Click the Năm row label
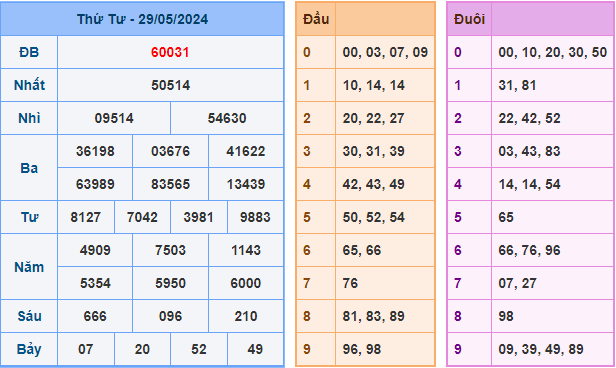The image size is (616, 368). pos(29,267)
